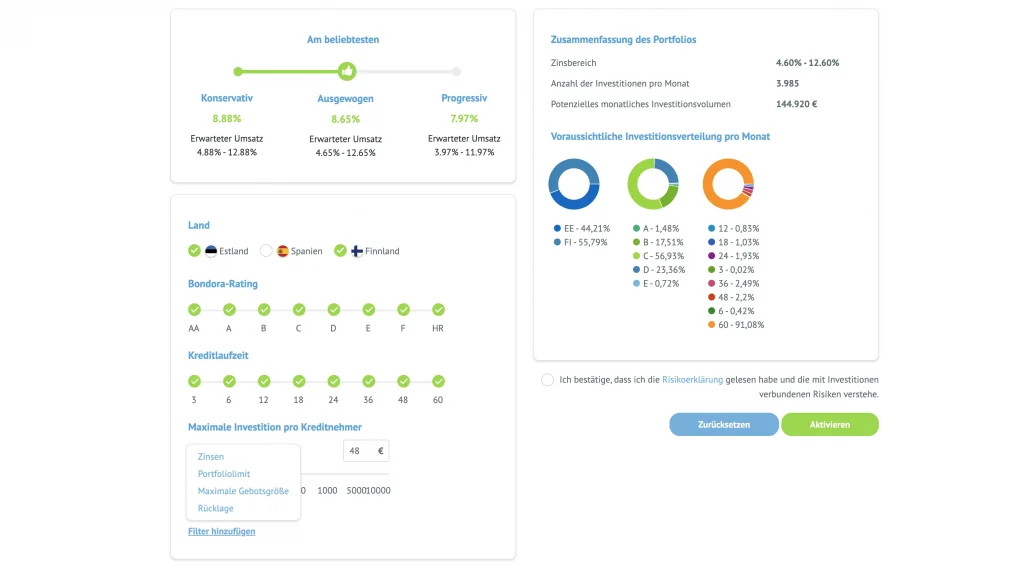Deselect the 60 month loan duration

tap(438, 381)
